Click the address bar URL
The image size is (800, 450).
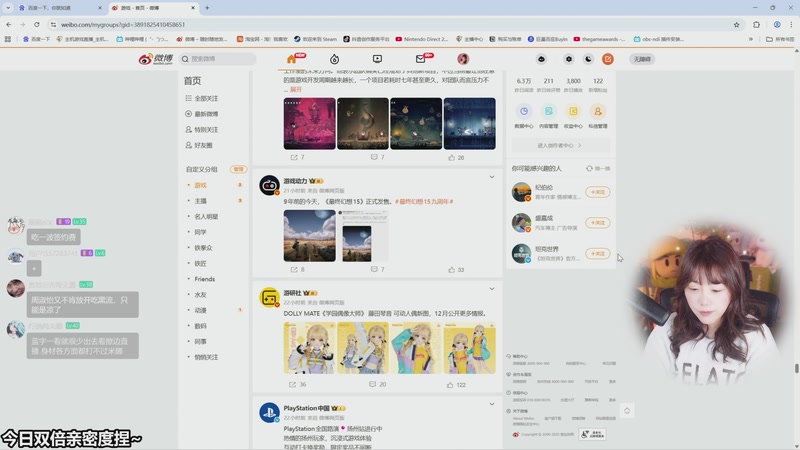123,24
